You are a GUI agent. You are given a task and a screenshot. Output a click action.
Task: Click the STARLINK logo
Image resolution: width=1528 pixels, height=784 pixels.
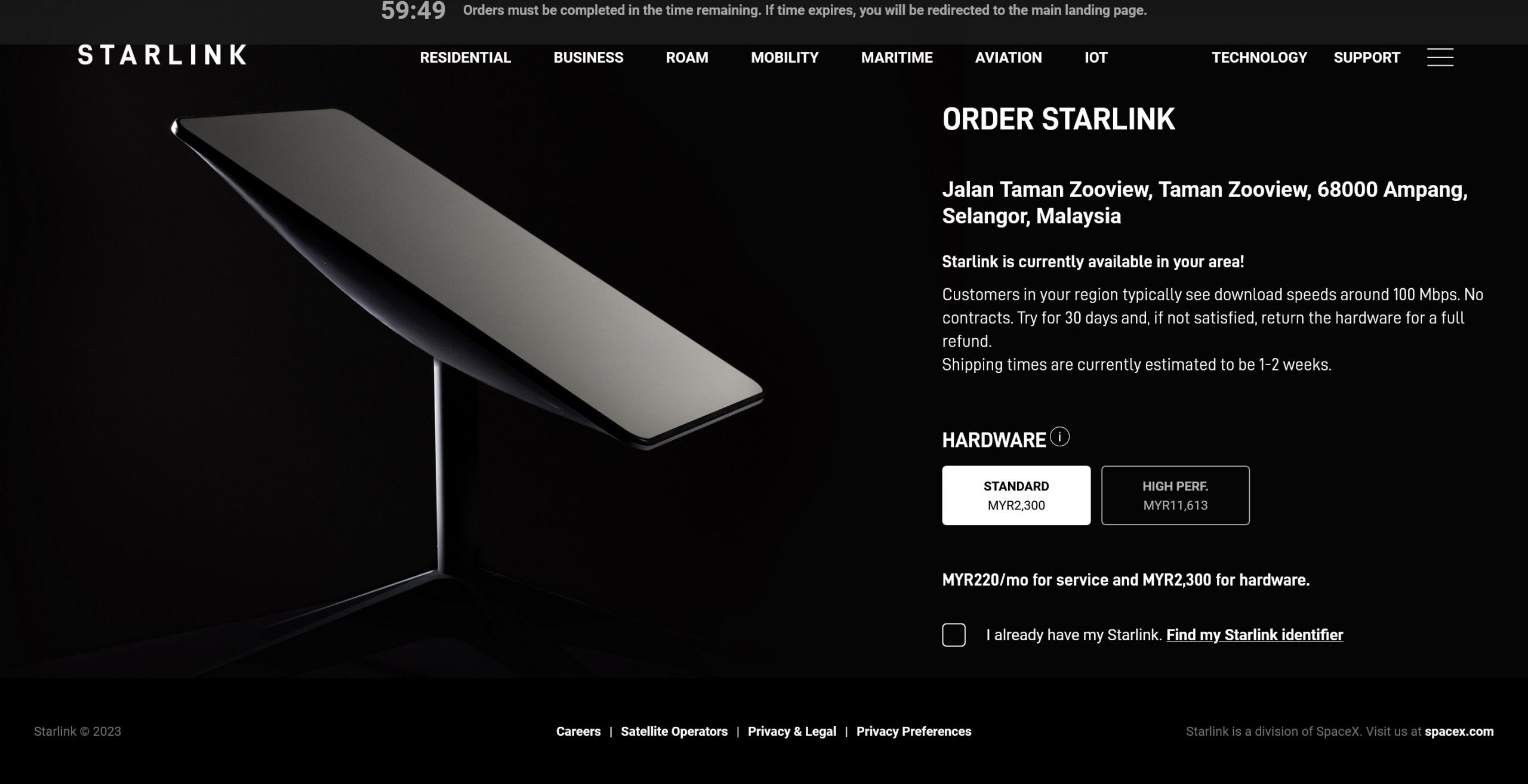[162, 55]
